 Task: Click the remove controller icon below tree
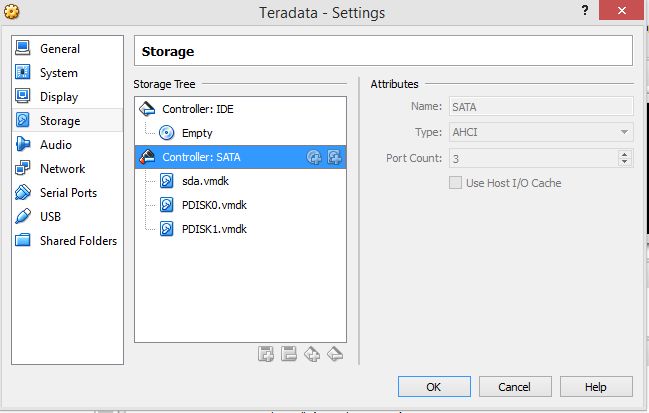335,354
